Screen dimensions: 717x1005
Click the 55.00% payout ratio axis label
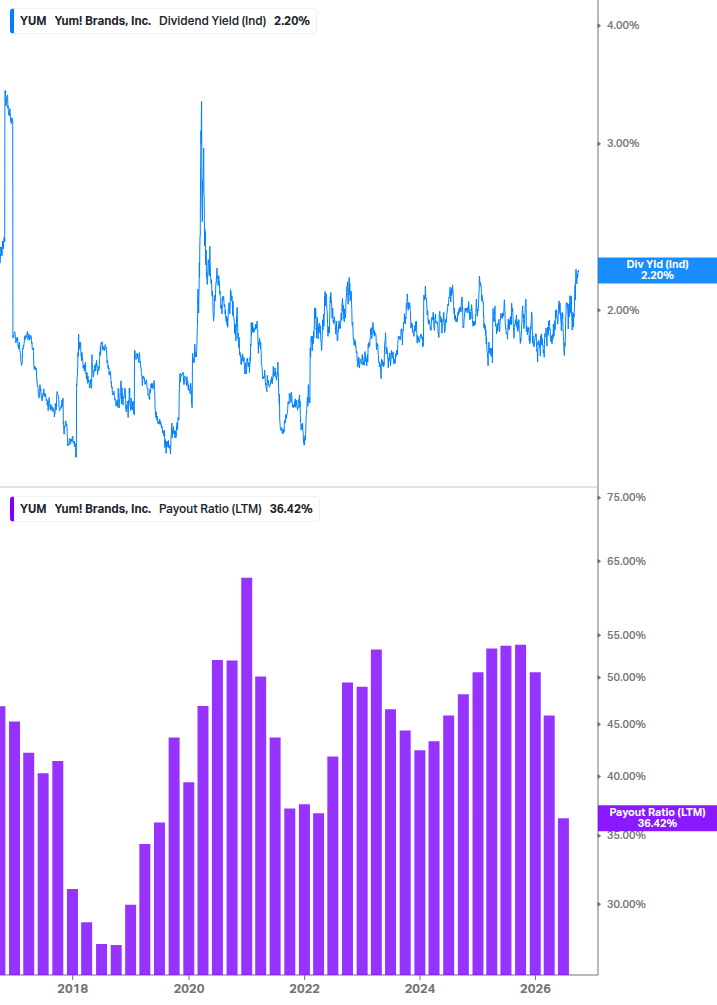tap(626, 635)
